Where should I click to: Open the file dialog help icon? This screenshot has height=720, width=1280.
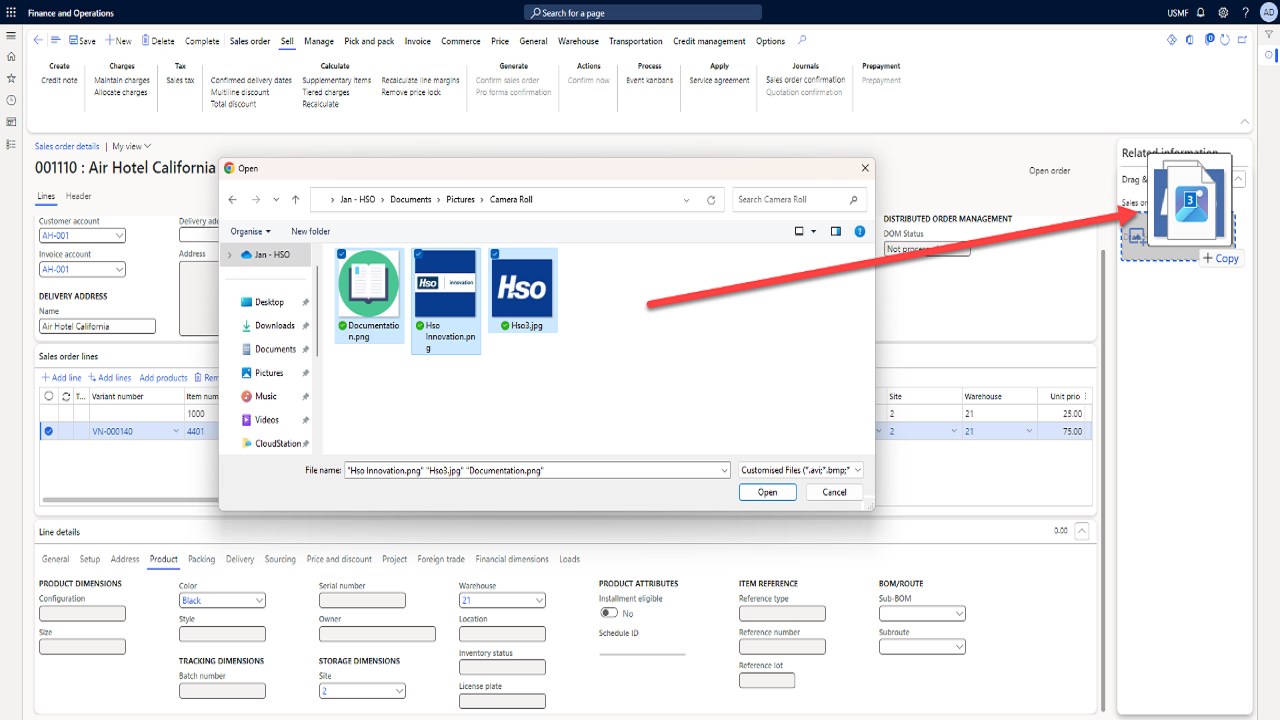click(x=860, y=231)
